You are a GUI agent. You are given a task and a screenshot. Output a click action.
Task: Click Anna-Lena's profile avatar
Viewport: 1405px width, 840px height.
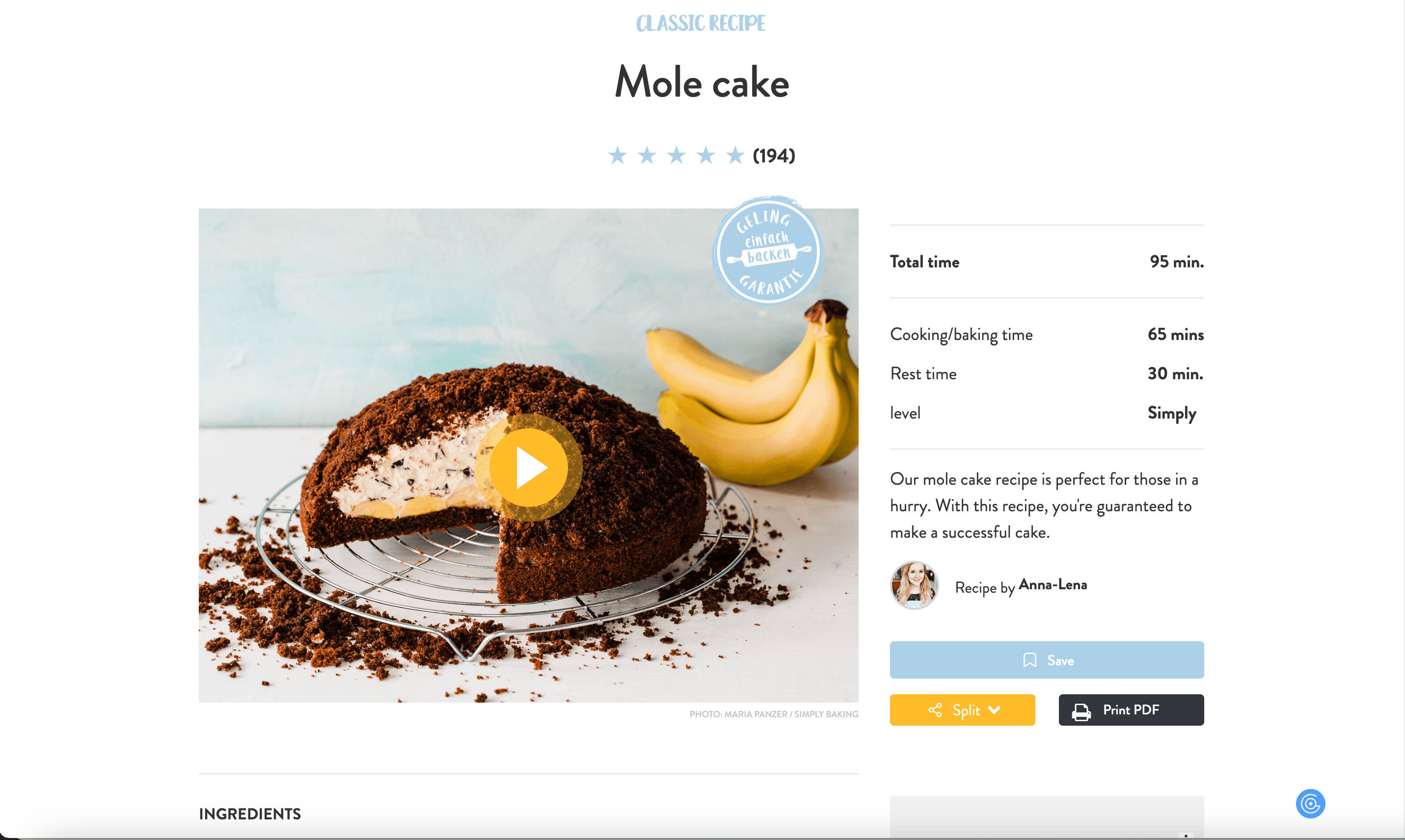(914, 585)
